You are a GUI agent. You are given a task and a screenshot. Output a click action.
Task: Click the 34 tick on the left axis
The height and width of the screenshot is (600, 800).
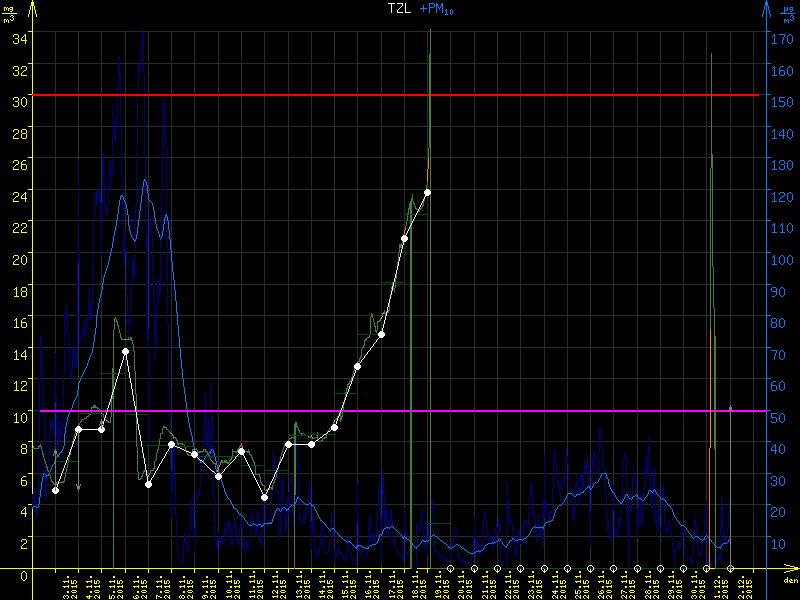pos(19,36)
